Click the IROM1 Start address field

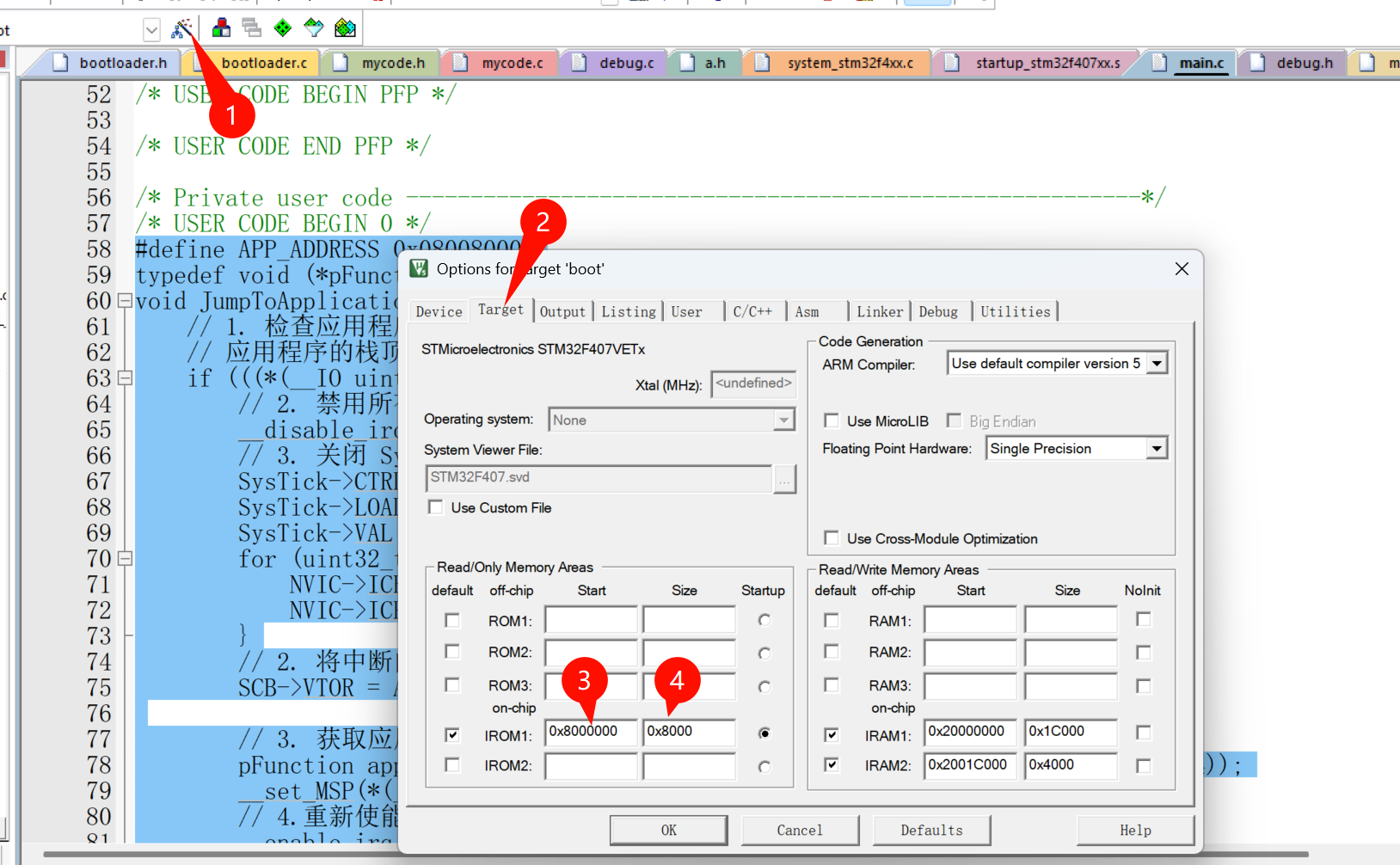(x=591, y=732)
